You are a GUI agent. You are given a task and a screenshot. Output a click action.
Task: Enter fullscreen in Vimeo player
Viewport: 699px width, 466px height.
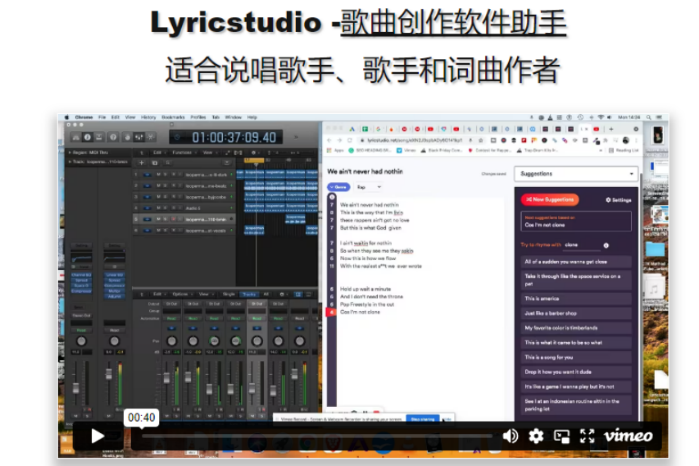tap(587, 436)
